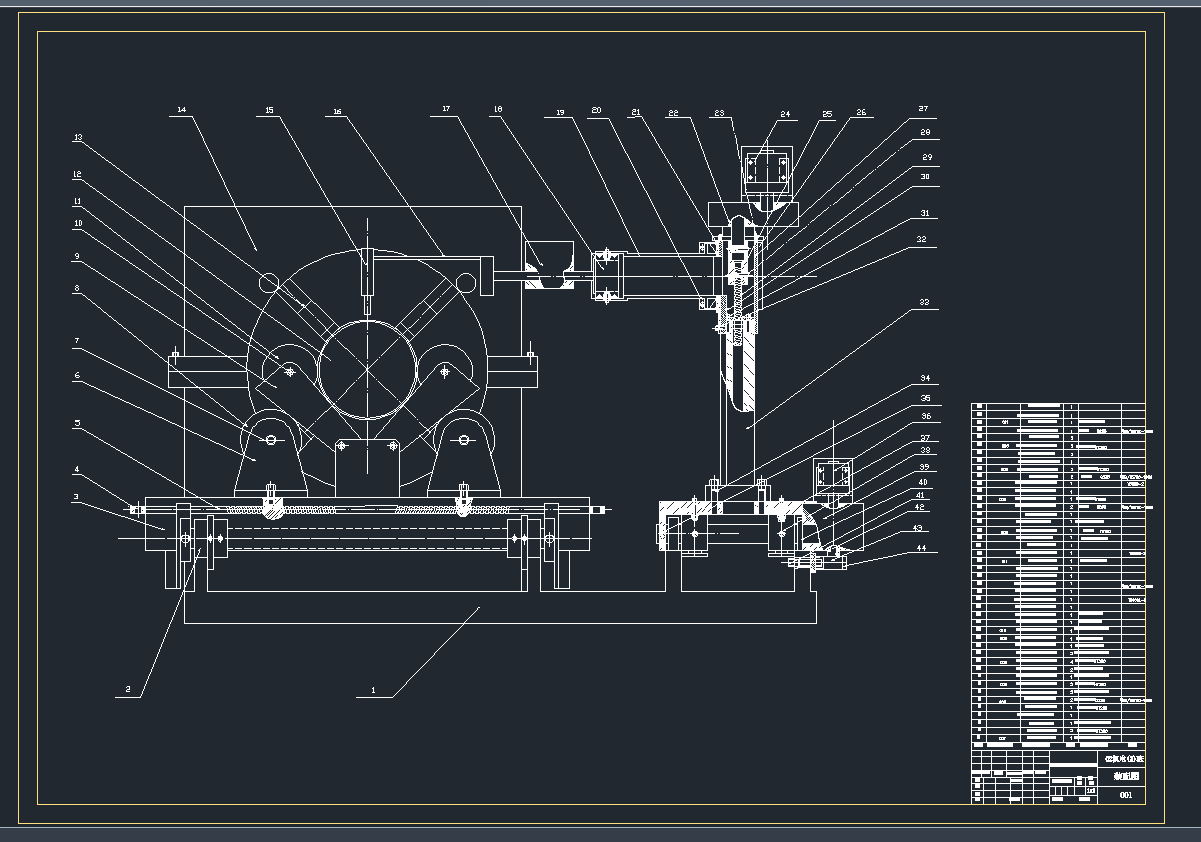Select the top motor box under label 24
This screenshot has width=1201, height=842.
tap(767, 173)
